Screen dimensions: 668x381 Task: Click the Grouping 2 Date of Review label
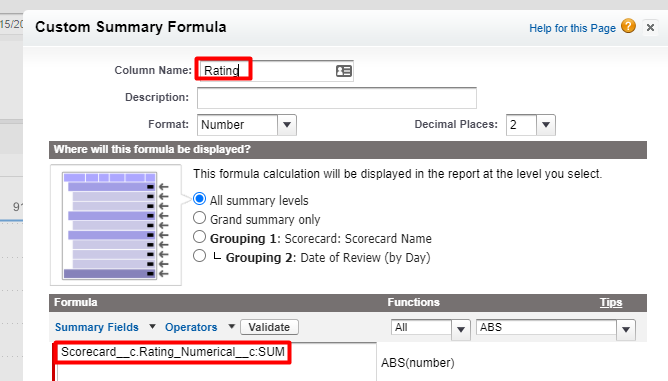click(x=328, y=257)
